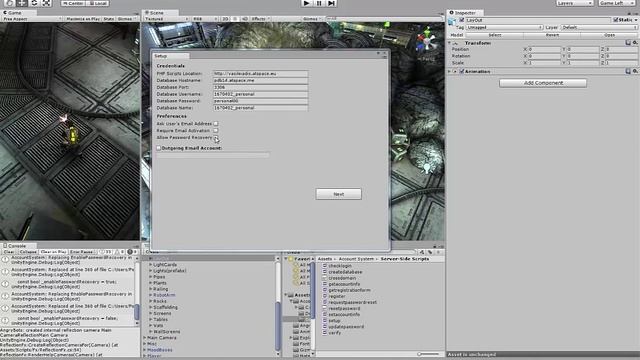Open Account System in the breadcrumb path
Viewport: 640px width, 360px height.
[356, 259]
